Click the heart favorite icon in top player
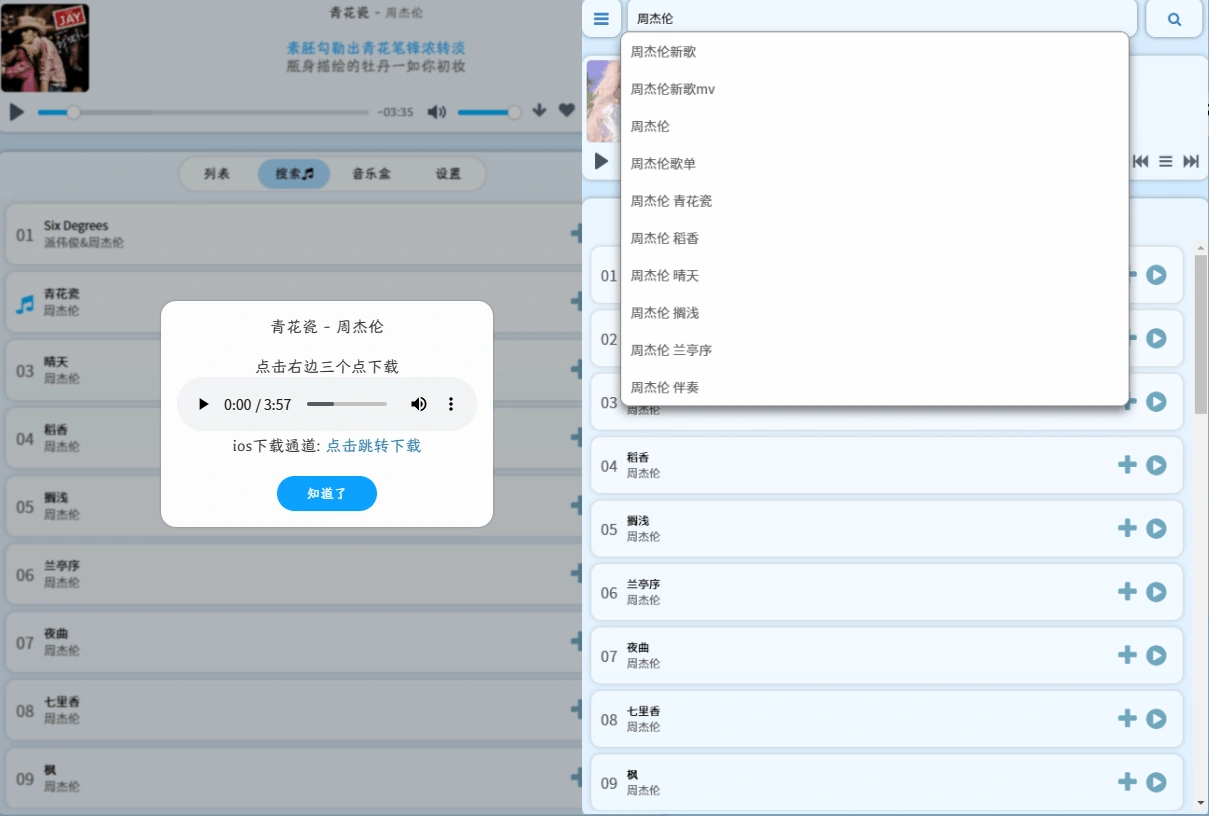Screen dimensions: 1209x816 coord(566,111)
